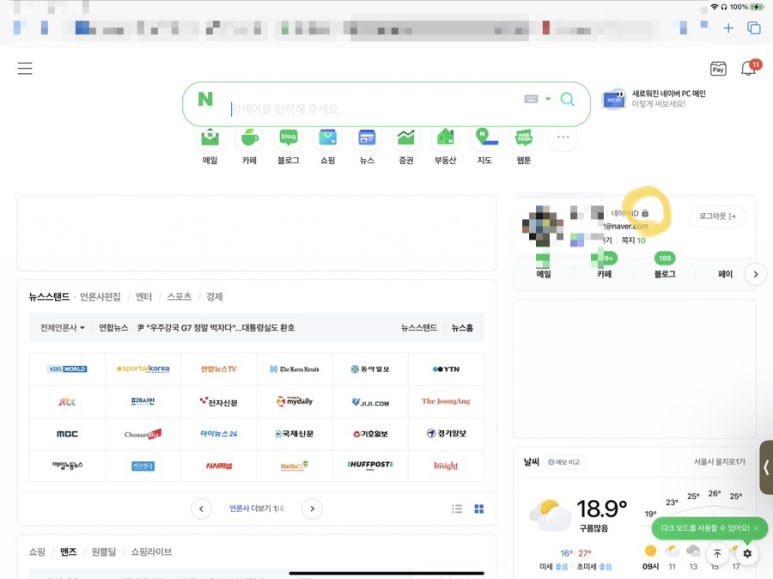Open the 연합뉴스 headline about 우주강국 G7
The image size is (773, 579).
[x=215, y=327]
